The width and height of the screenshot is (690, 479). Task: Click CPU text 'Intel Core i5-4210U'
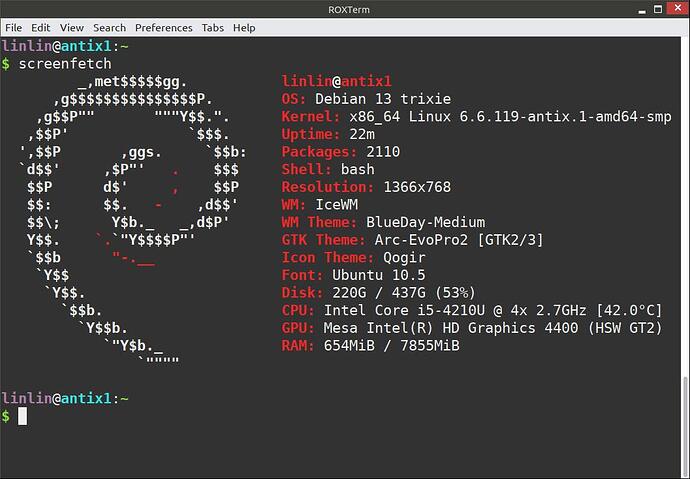(x=404, y=310)
